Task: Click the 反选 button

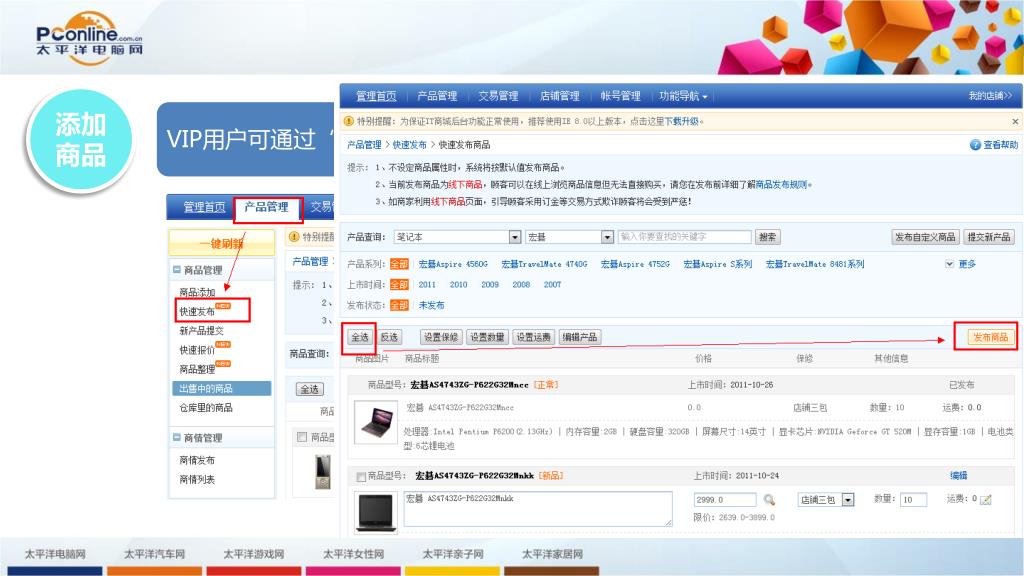Action: point(389,338)
